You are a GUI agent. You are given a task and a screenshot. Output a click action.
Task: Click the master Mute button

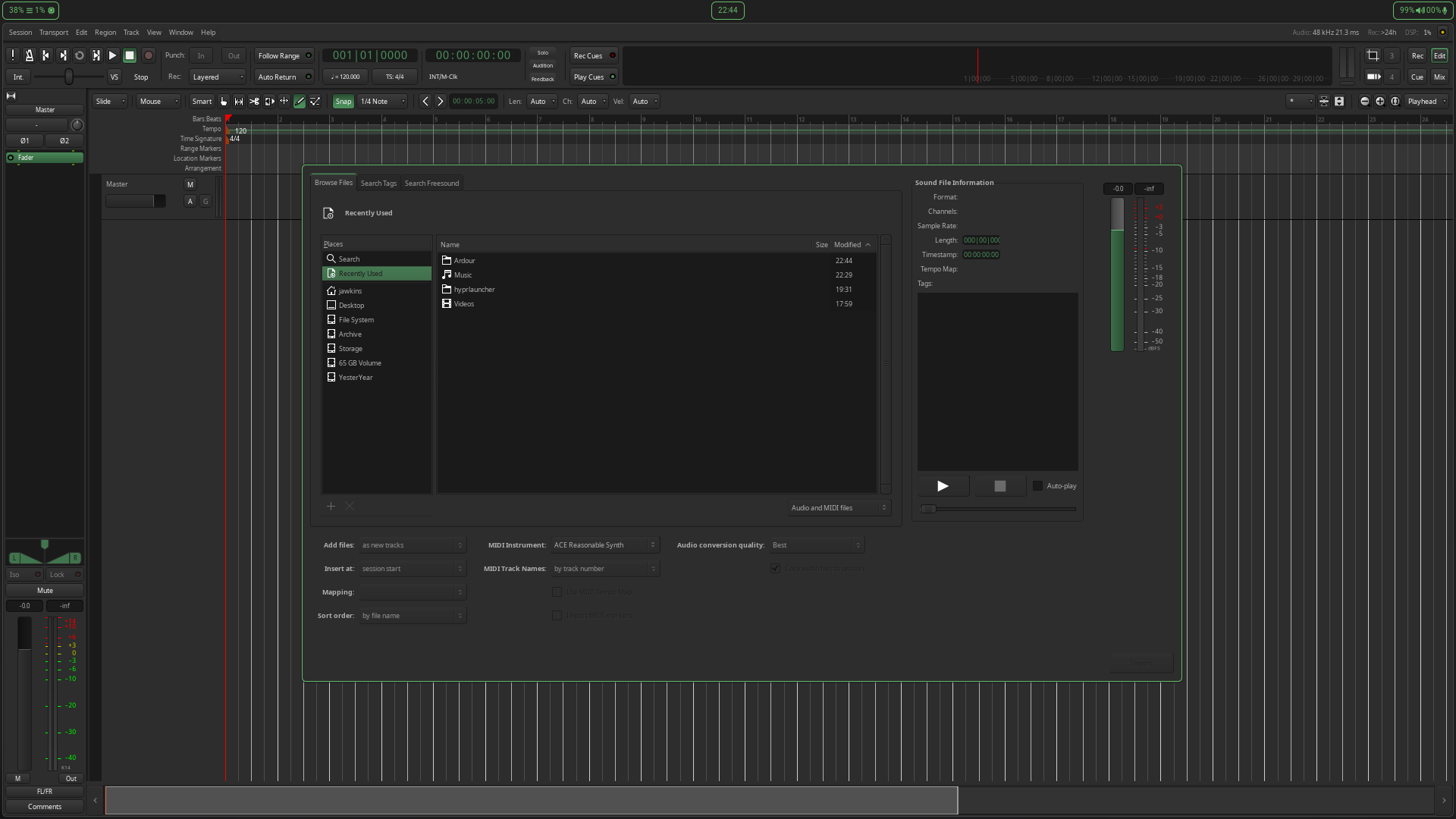click(x=45, y=591)
